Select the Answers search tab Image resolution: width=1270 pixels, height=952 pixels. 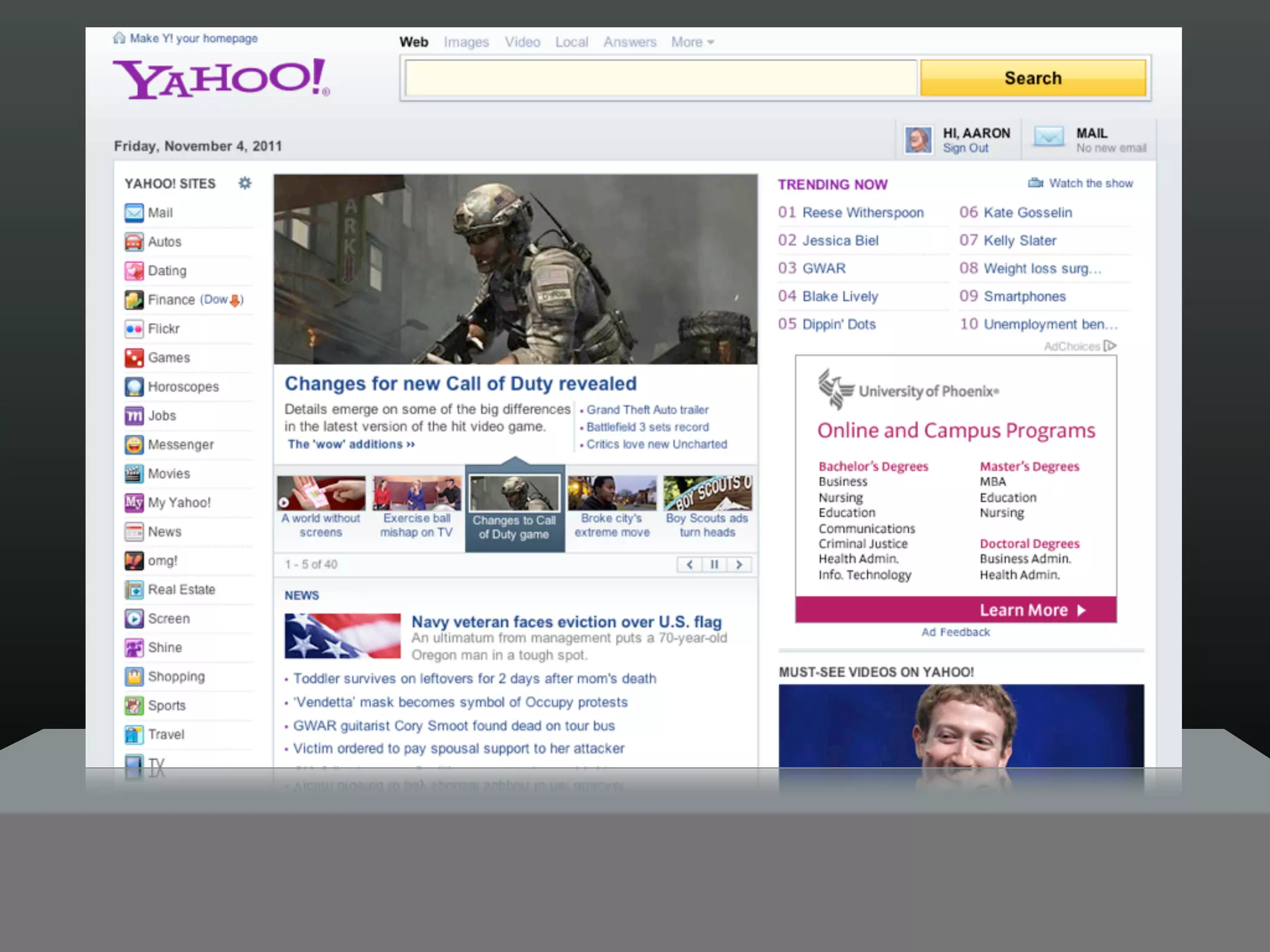[629, 42]
